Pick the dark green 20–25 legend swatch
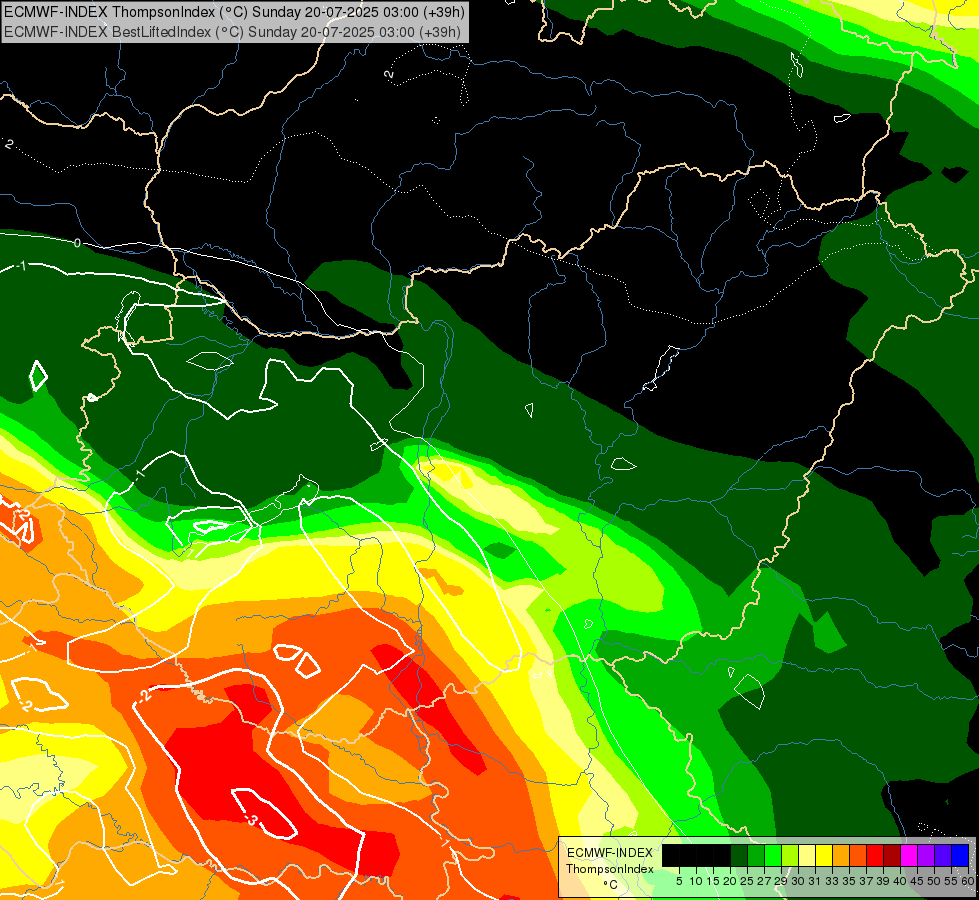This screenshot has height=900, width=979. (739, 855)
